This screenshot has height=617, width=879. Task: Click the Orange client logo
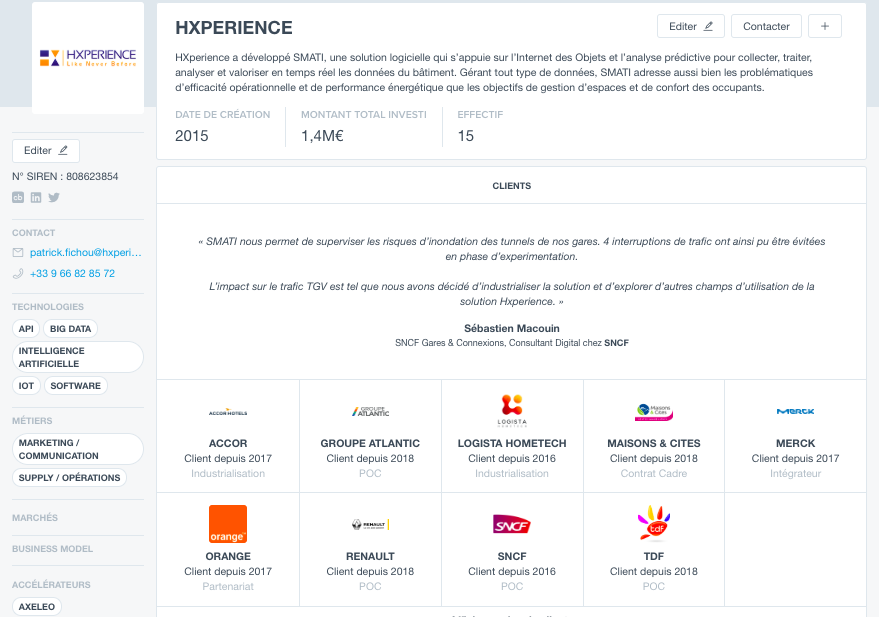click(228, 524)
